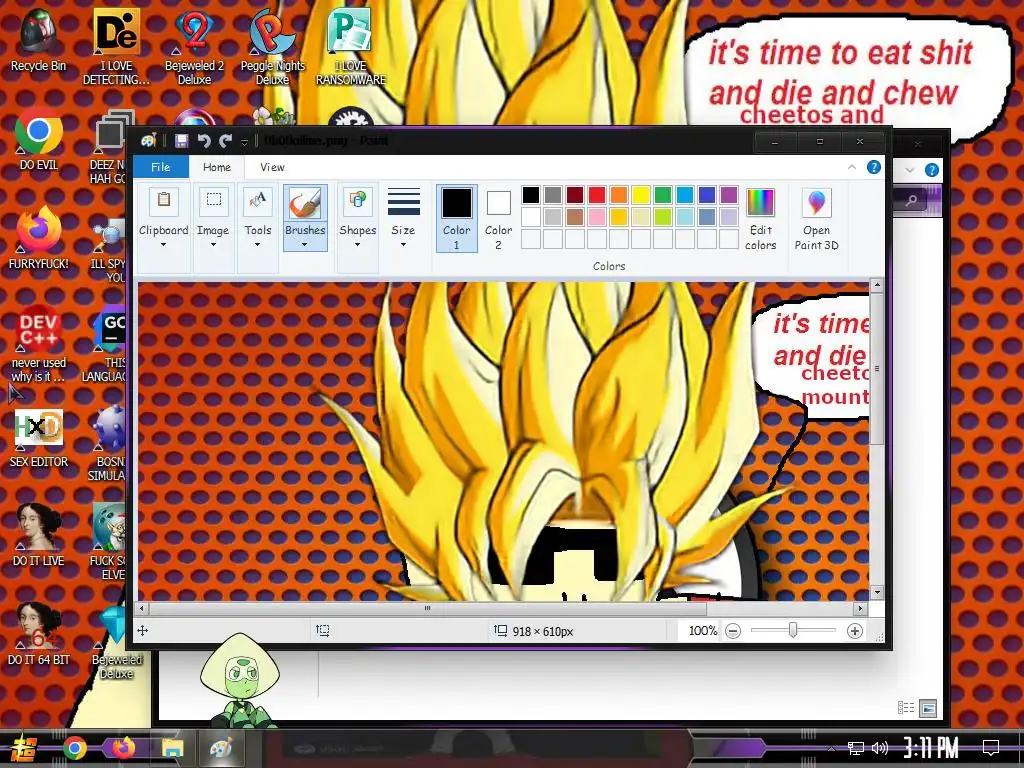Image resolution: width=1024 pixels, height=768 pixels.
Task: Click the Image selection icon
Action: (214, 201)
